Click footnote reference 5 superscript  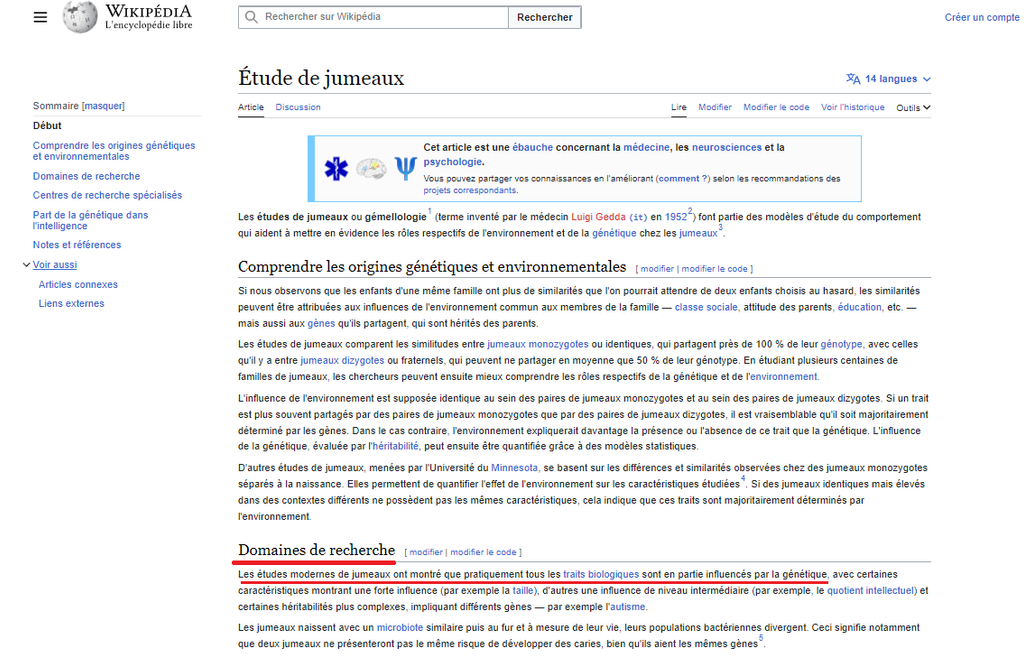pos(761,638)
